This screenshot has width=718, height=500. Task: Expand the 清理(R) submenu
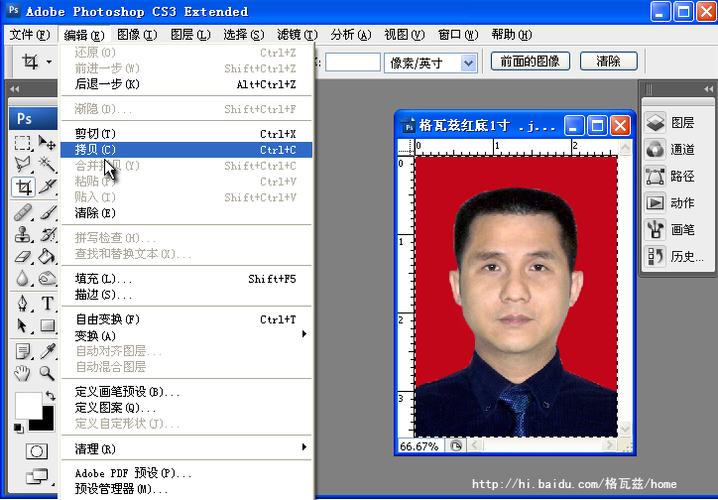click(186, 449)
